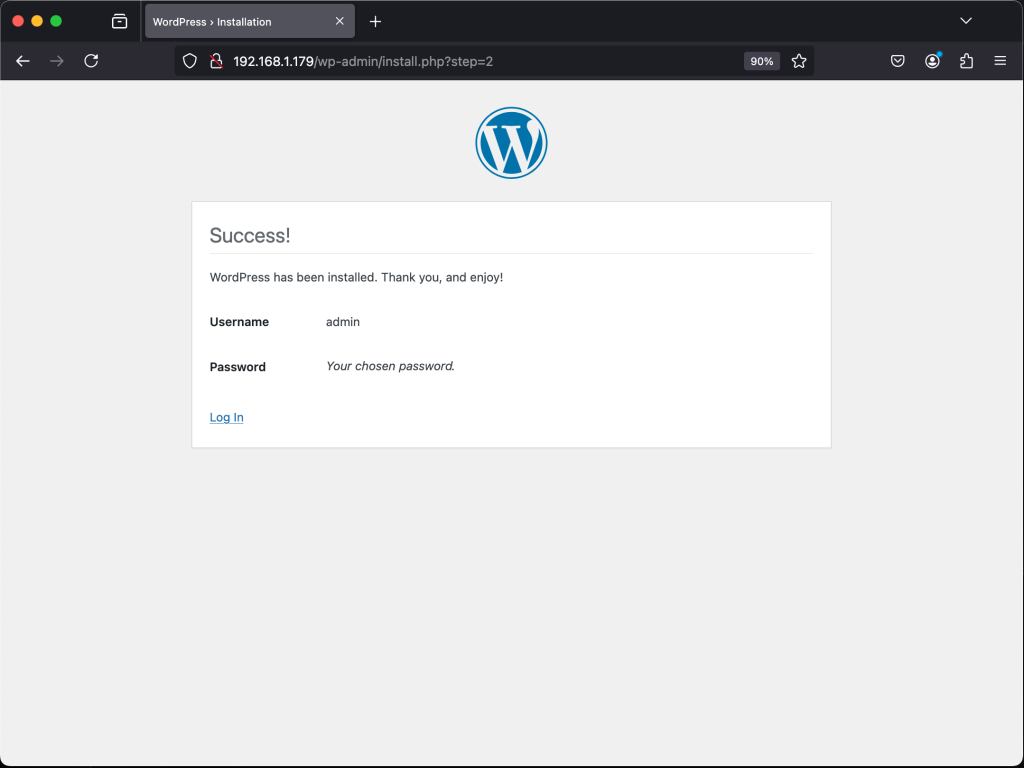The height and width of the screenshot is (768, 1024).
Task: Open the application menu hamburger icon
Action: (1000, 61)
